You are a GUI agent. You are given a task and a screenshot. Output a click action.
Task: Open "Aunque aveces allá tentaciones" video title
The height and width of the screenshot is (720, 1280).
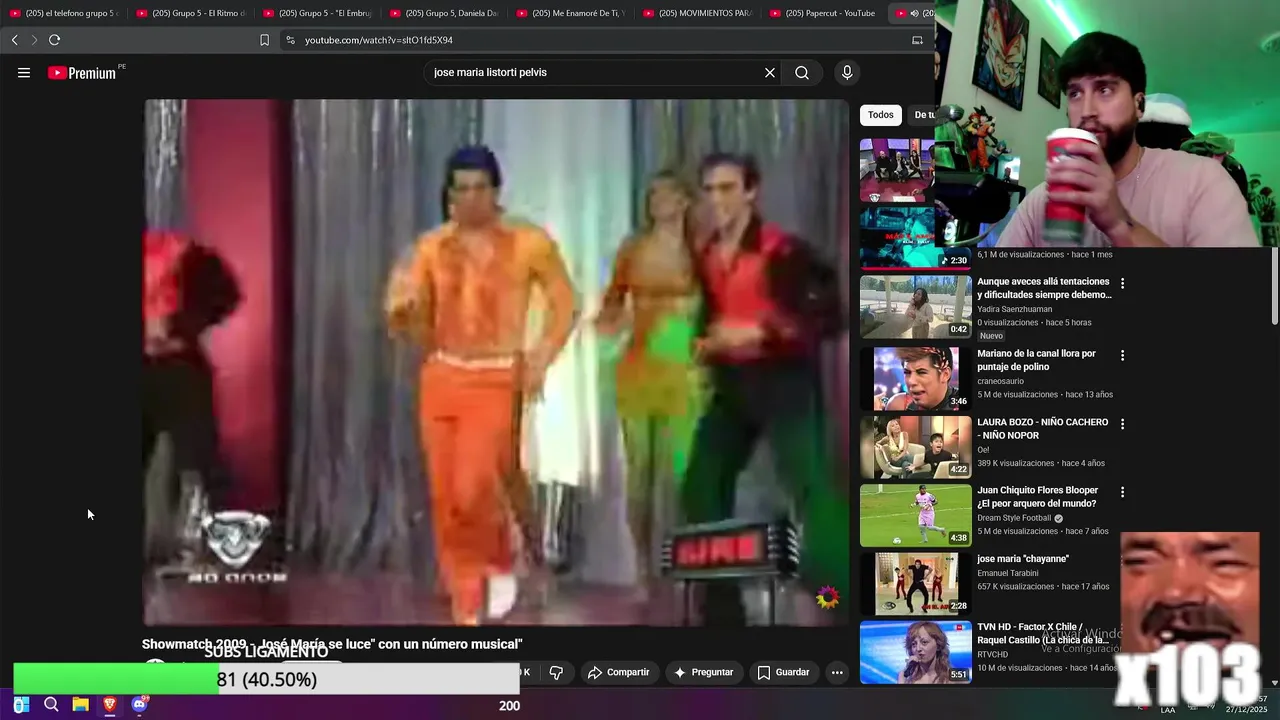coord(1044,288)
